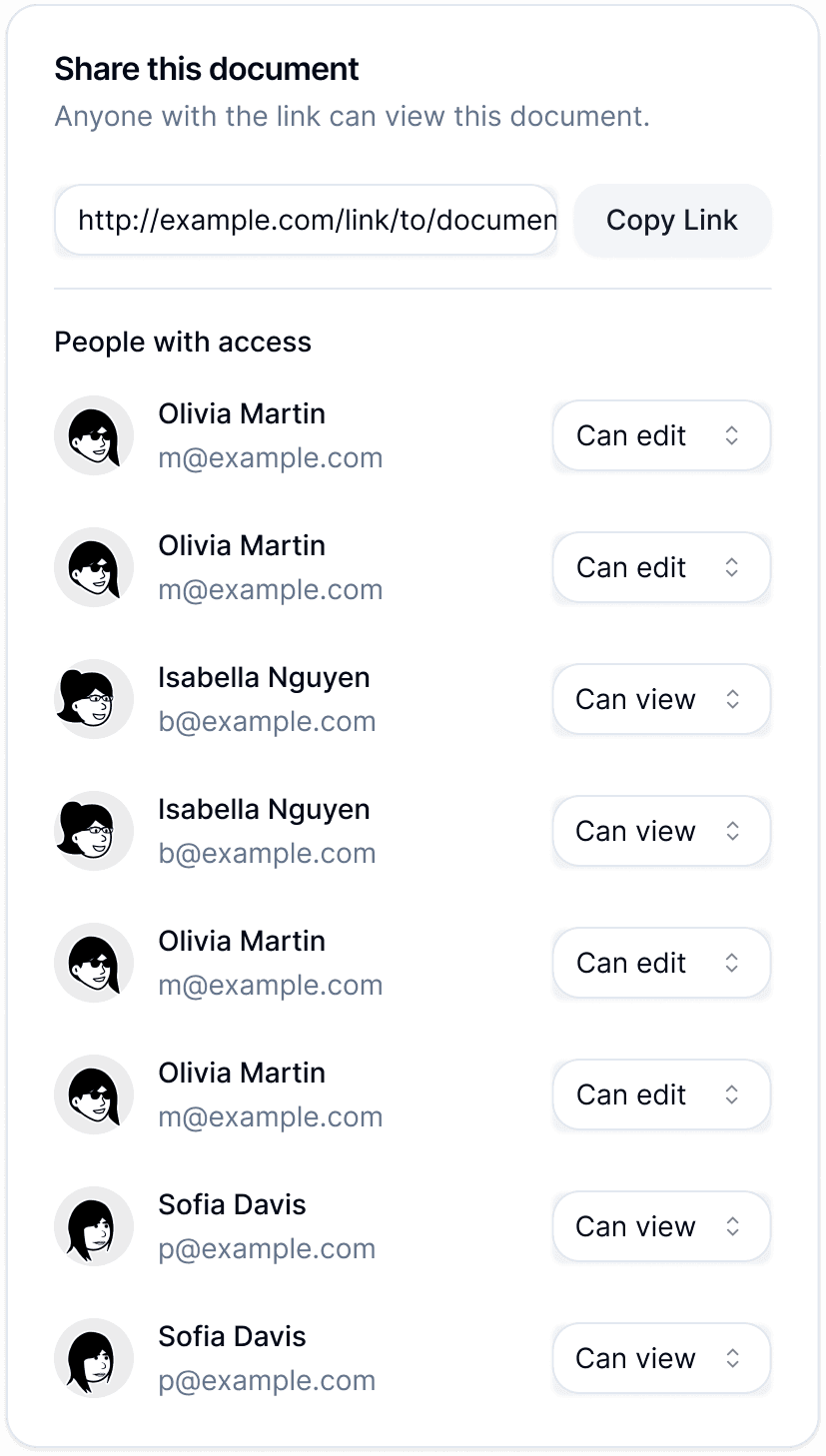Image resolution: width=826 pixels, height=1456 pixels.
Task: Expand the fourth Olivia Martin permission dropdown
Action: 661,1094
